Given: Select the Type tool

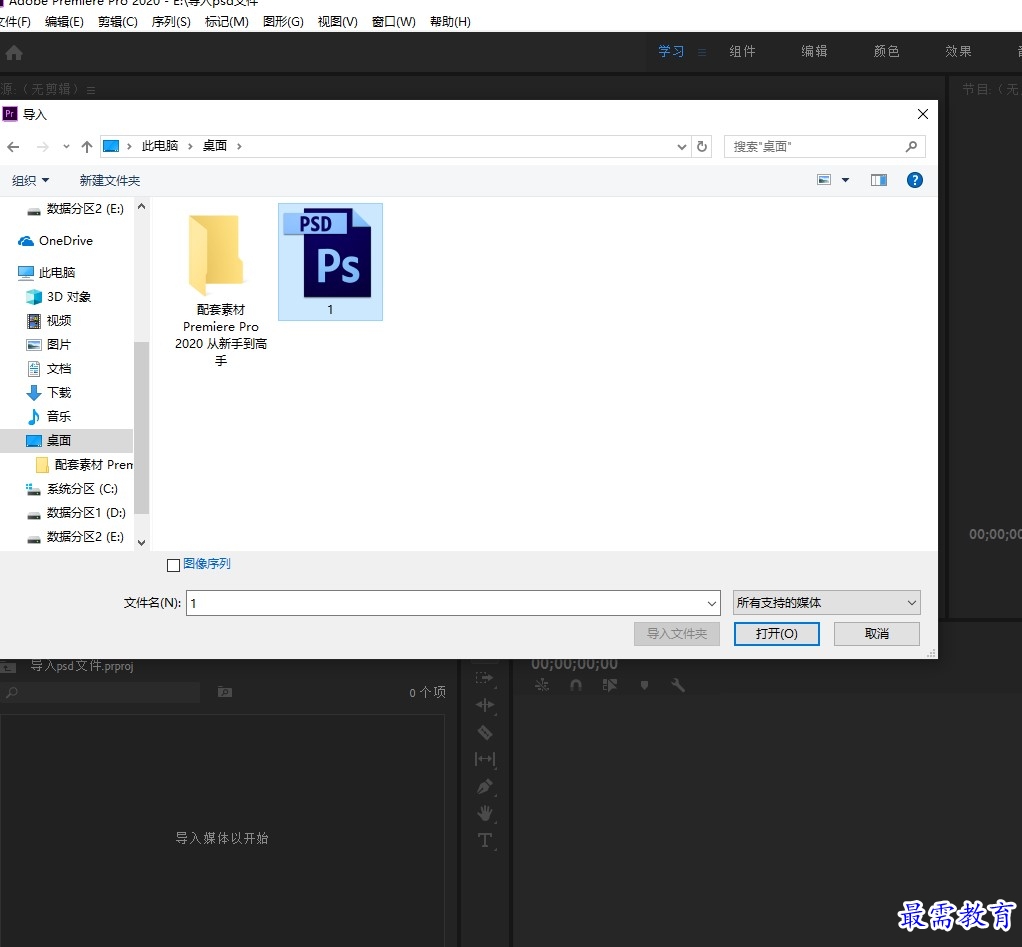Looking at the screenshot, I should click(x=485, y=841).
